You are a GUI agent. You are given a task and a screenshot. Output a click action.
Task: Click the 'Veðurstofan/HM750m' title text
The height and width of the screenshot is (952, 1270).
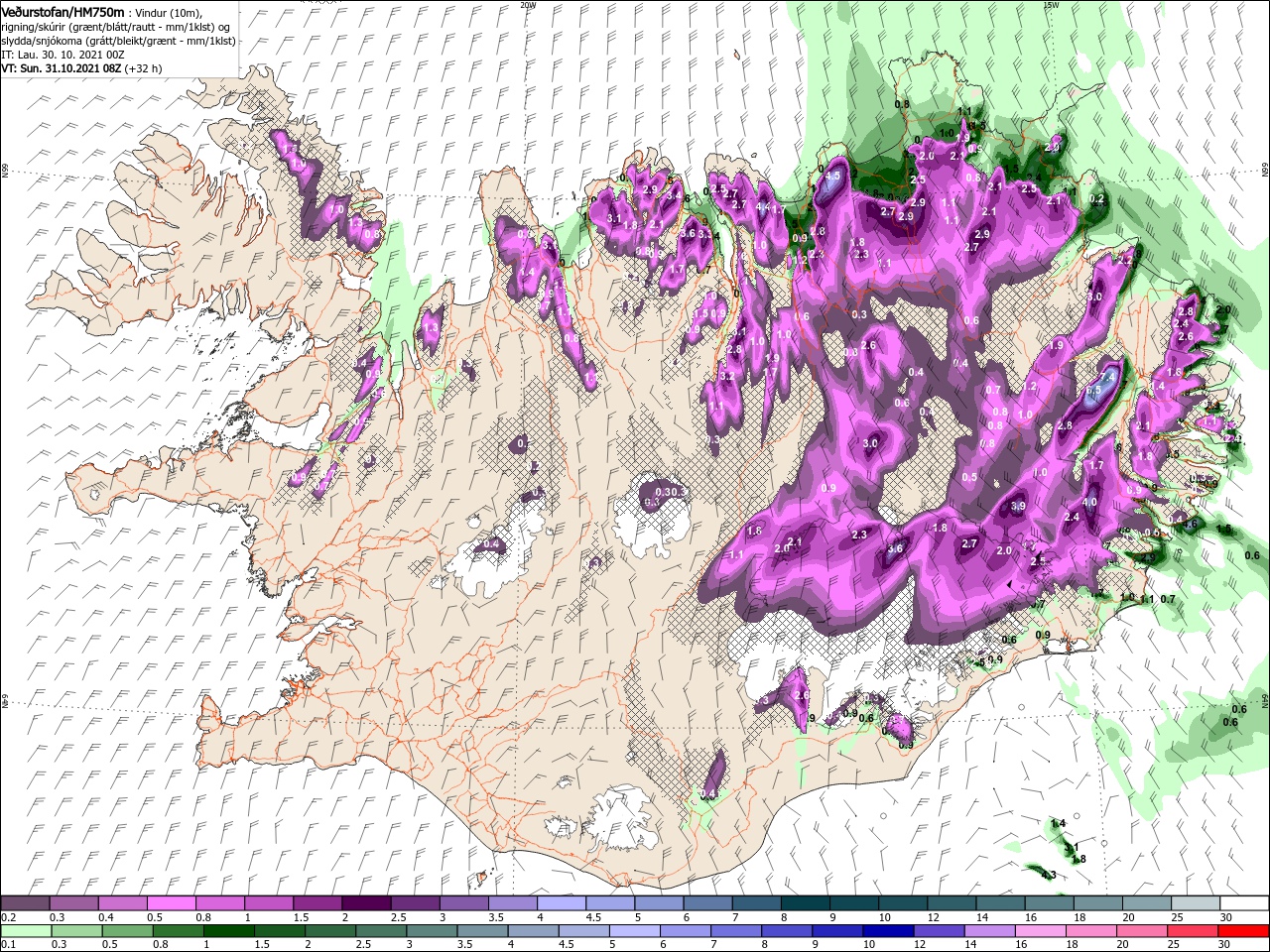[x=63, y=11]
